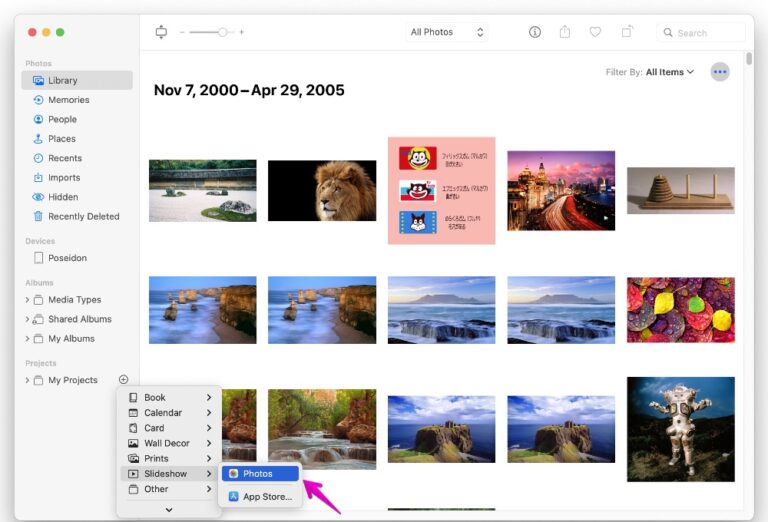Select Slideshow in the project menu
768x522 pixels.
(x=169, y=474)
